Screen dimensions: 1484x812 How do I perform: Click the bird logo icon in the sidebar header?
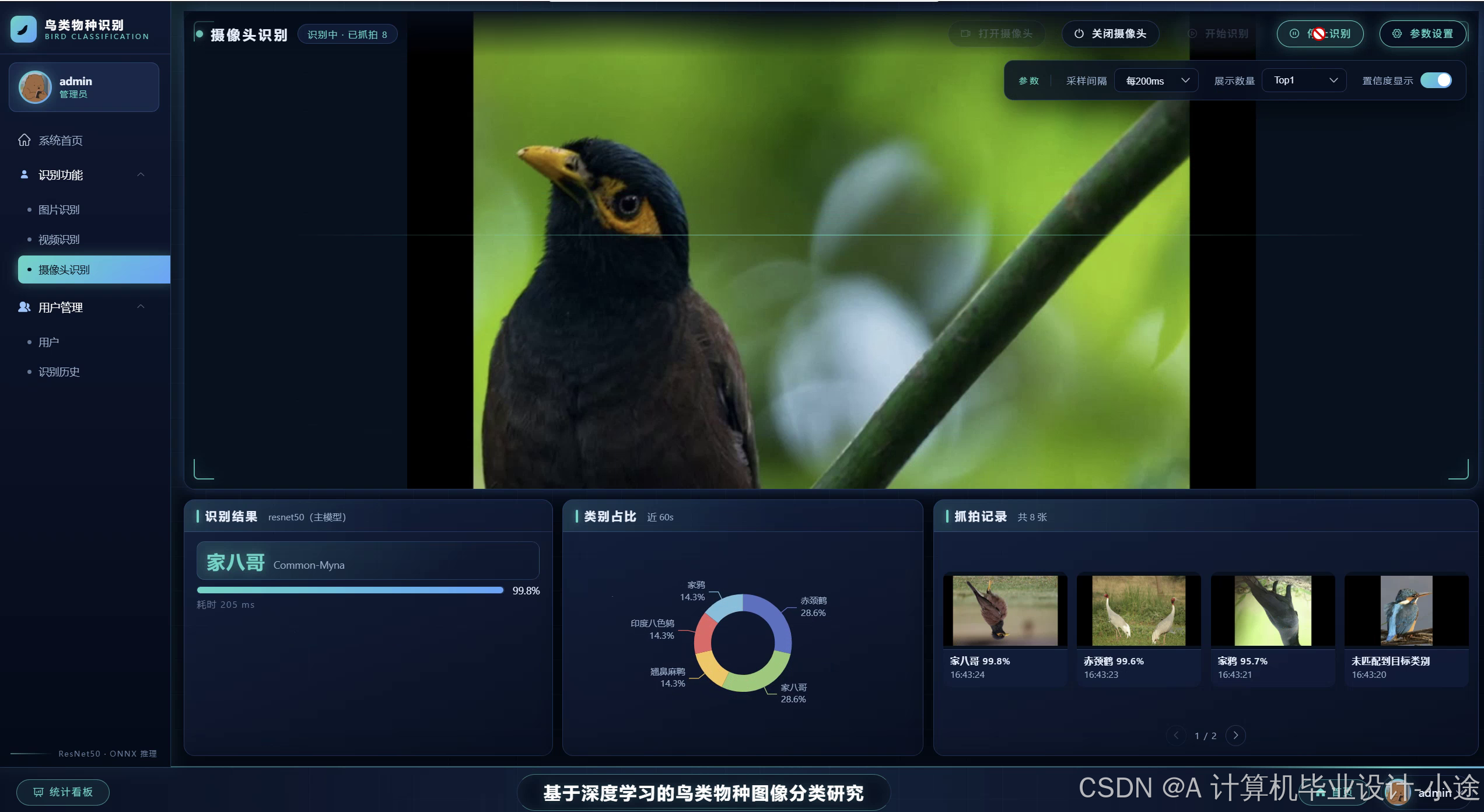tap(23, 29)
